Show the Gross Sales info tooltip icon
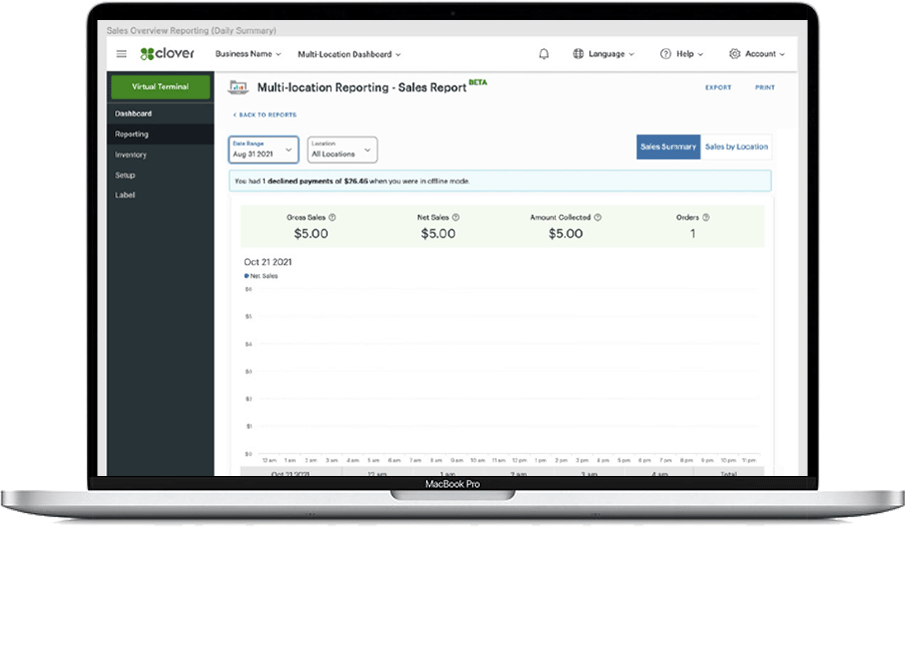 (x=332, y=218)
